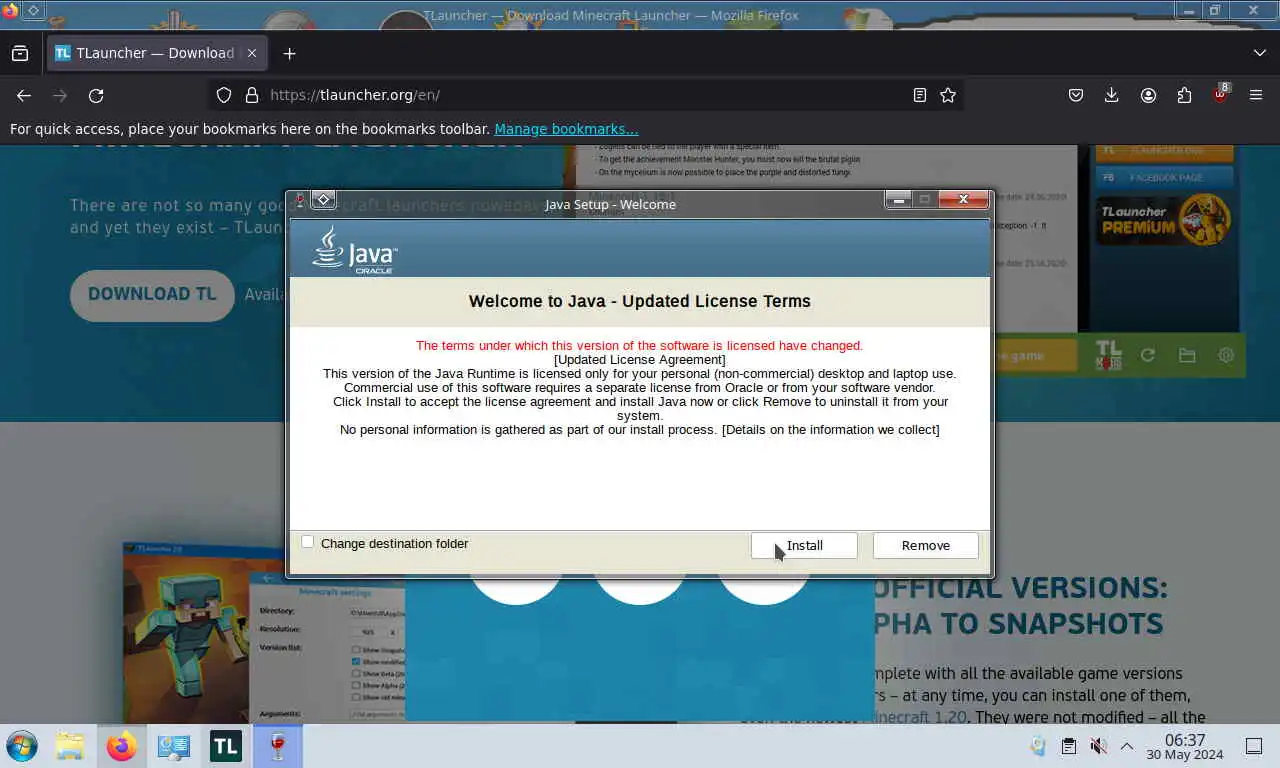Close the TLauncher tab

click(x=252, y=53)
